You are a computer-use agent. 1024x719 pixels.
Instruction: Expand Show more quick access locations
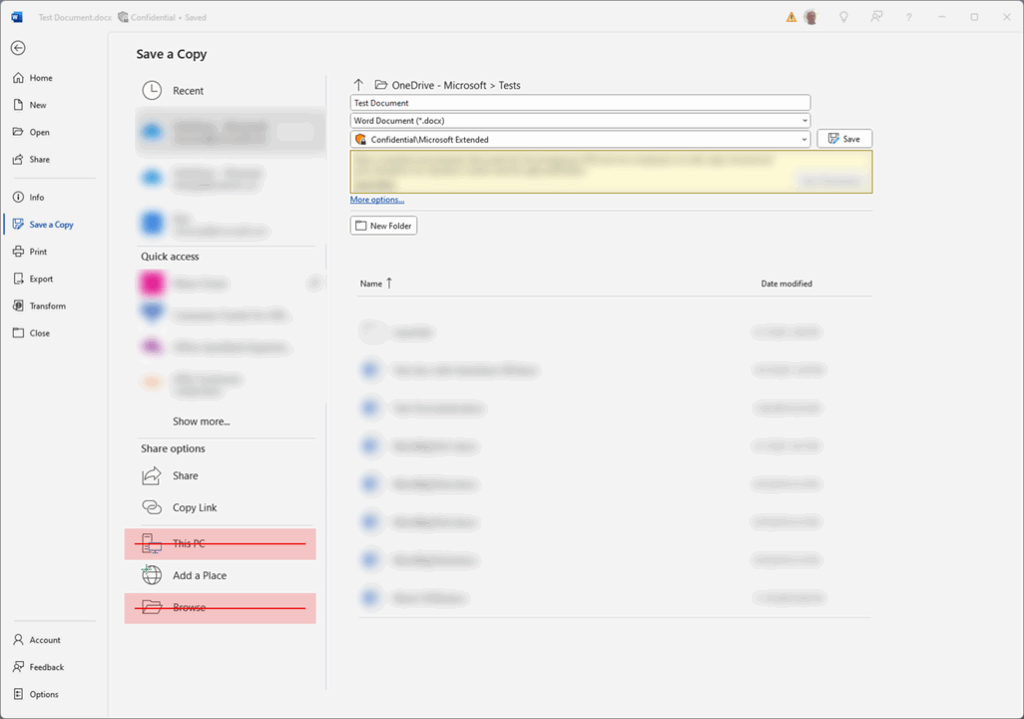point(201,421)
